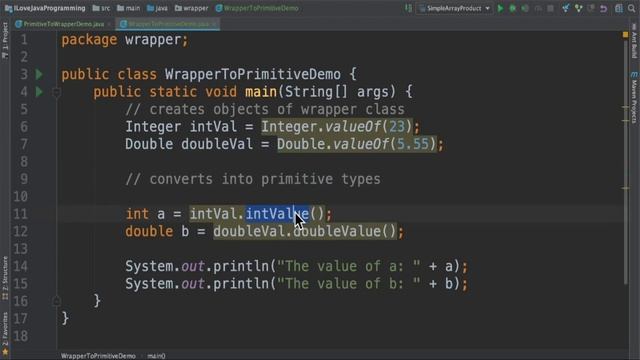Click the string "The value of a: "
Viewport: 640px width, 360px height.
[348, 266]
